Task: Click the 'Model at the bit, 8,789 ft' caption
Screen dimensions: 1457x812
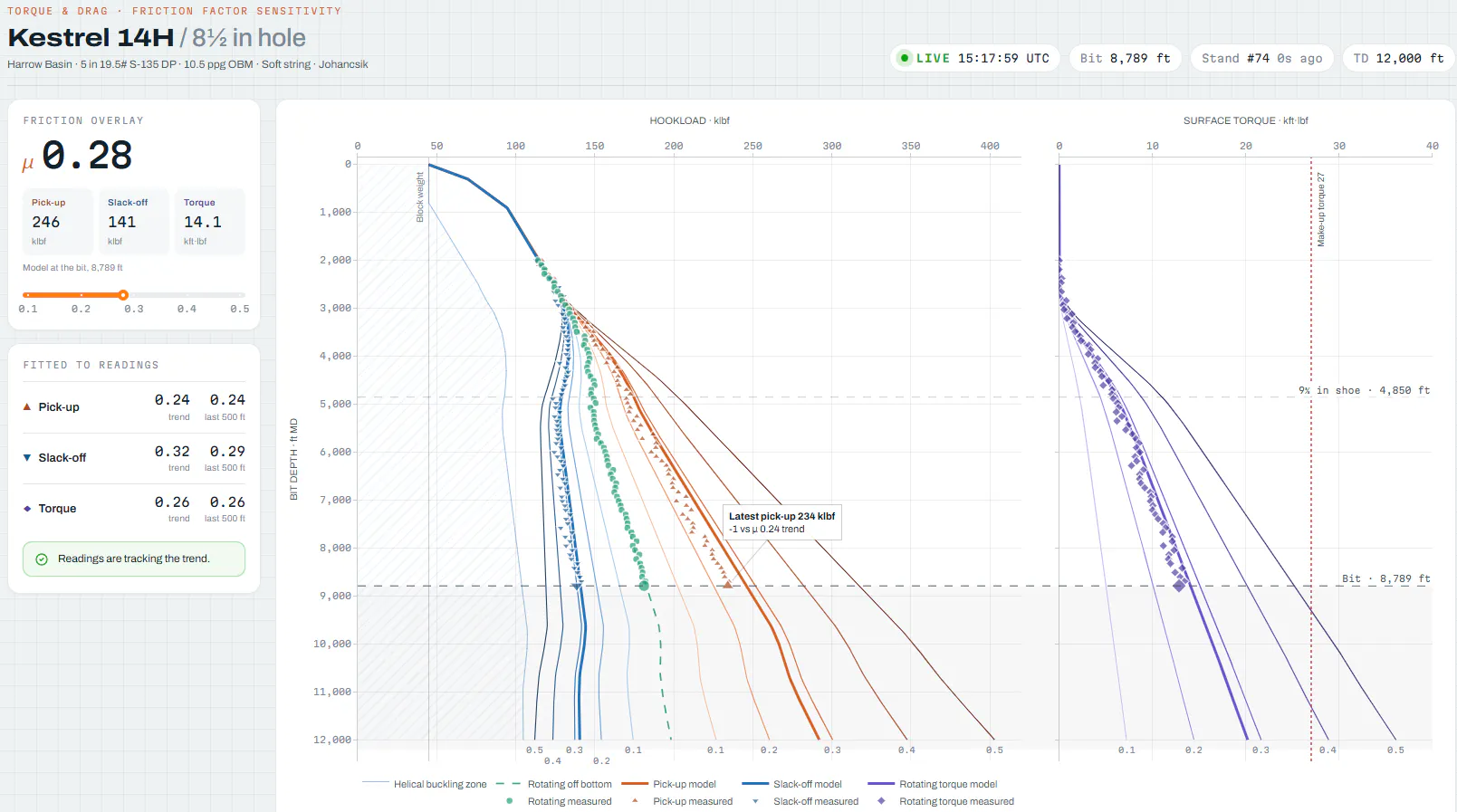Action: tap(72, 268)
